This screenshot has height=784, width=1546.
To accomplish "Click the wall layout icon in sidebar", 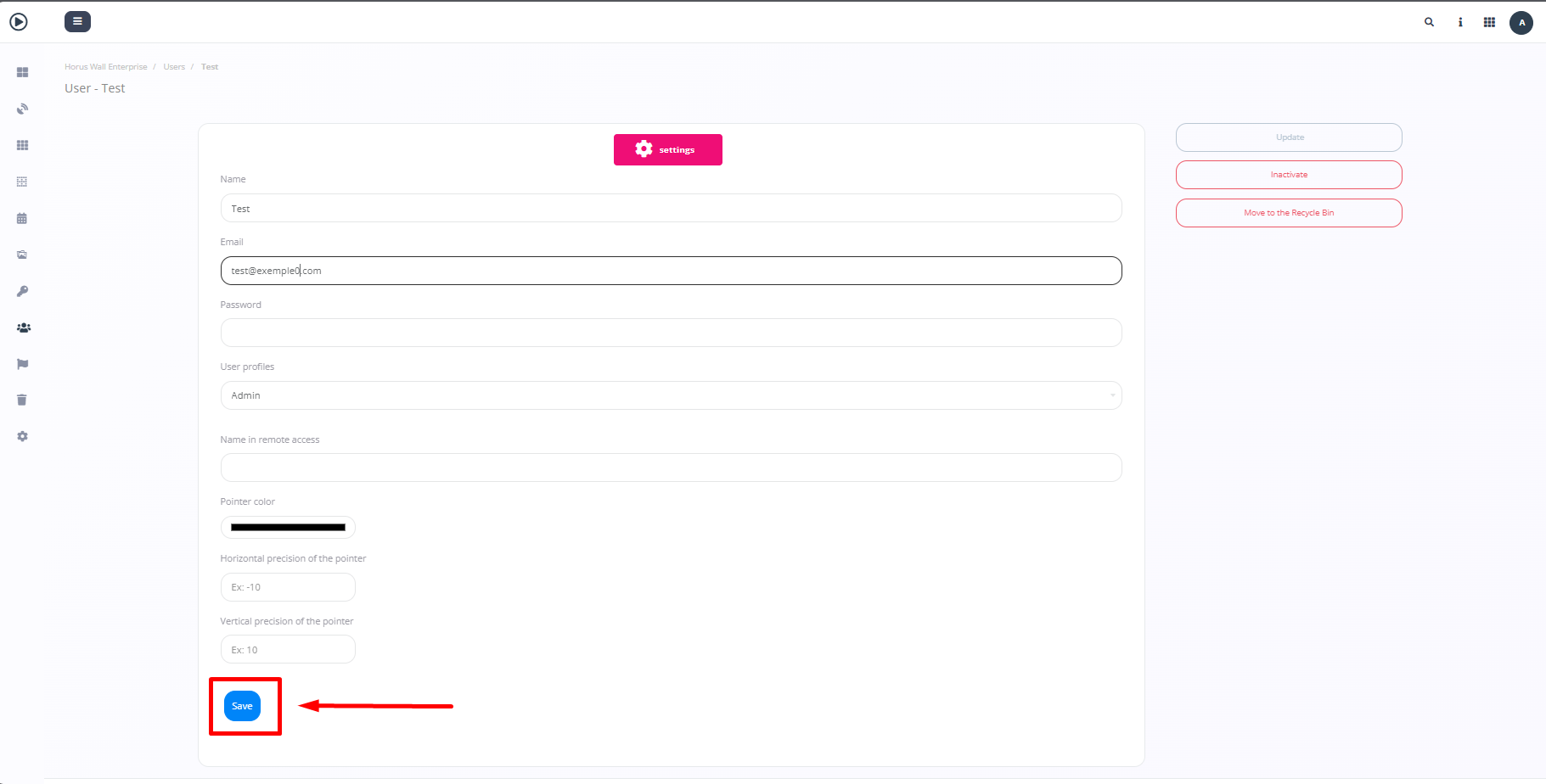I will [x=22, y=182].
